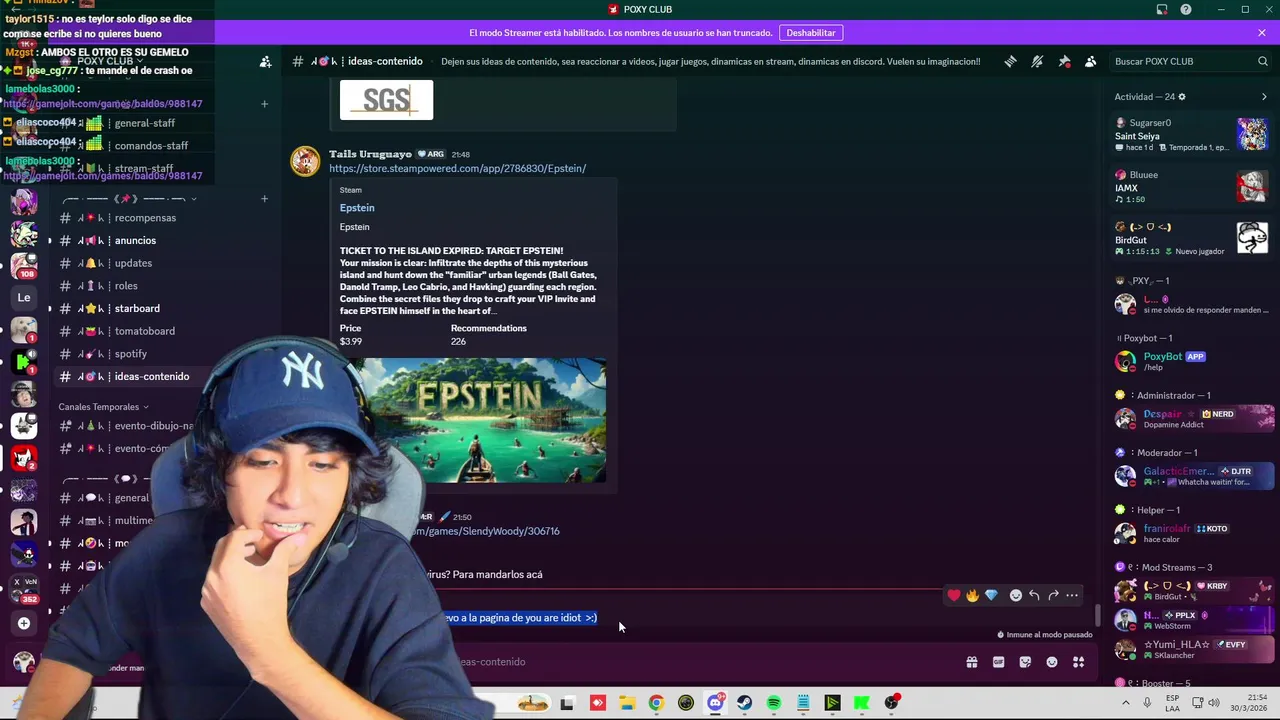The width and height of the screenshot is (1280, 720).
Task: Open more options for hovered message
Action: click(1072, 595)
